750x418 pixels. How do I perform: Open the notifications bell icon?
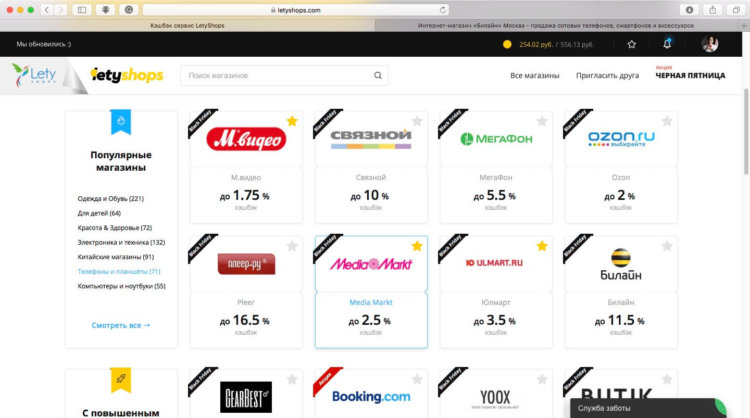667,44
